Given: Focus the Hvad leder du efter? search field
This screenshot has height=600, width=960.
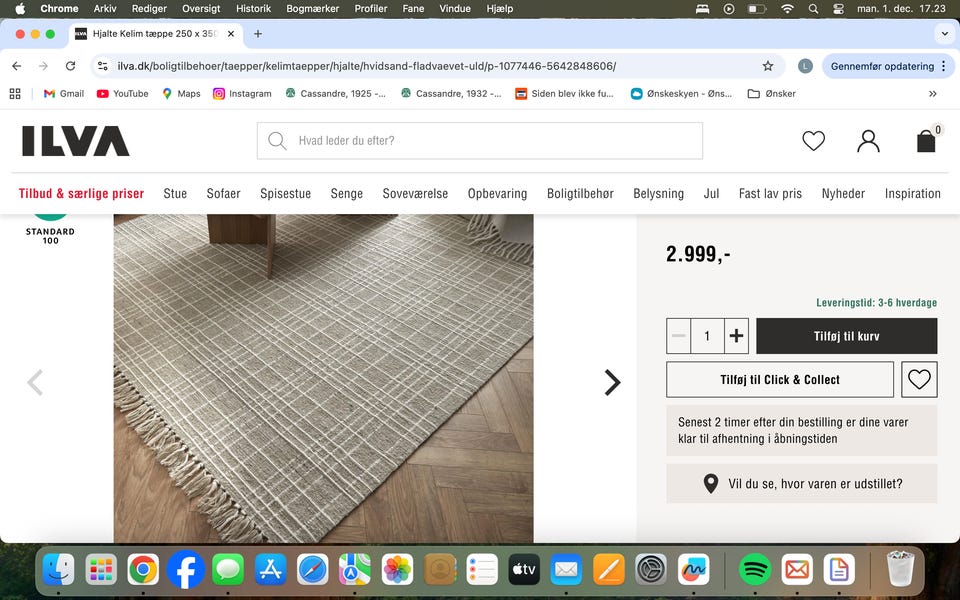Looking at the screenshot, I should (480, 141).
